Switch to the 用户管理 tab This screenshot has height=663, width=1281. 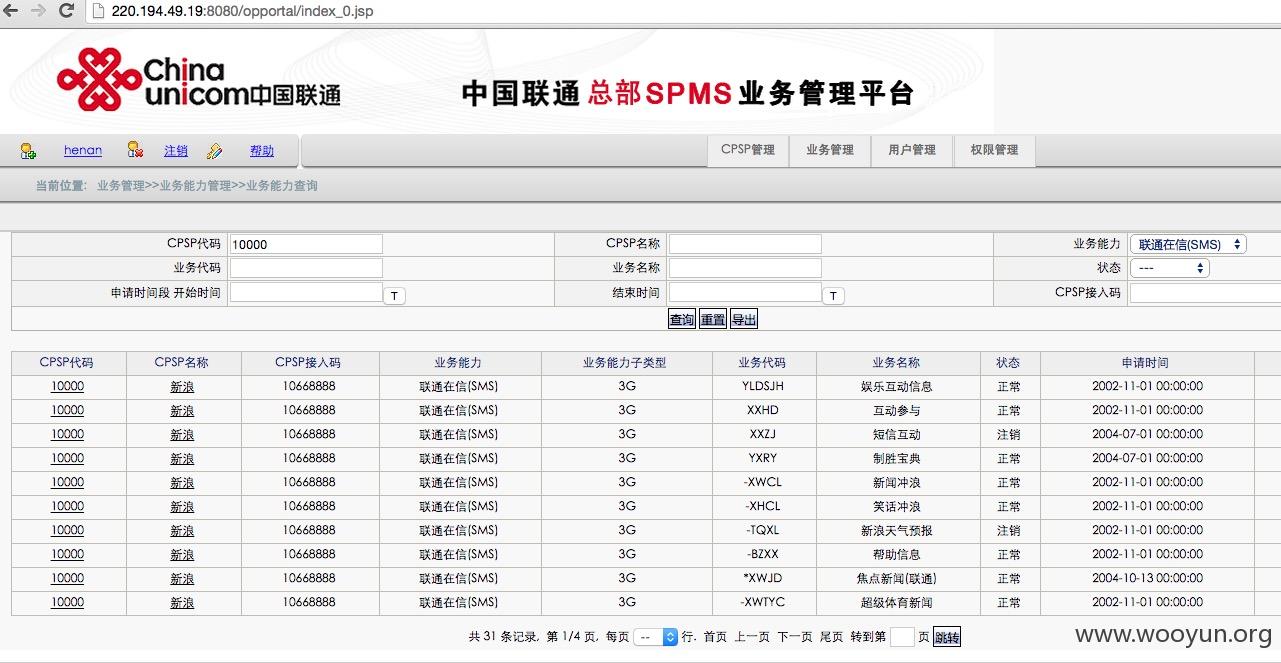pyautogui.click(x=912, y=150)
